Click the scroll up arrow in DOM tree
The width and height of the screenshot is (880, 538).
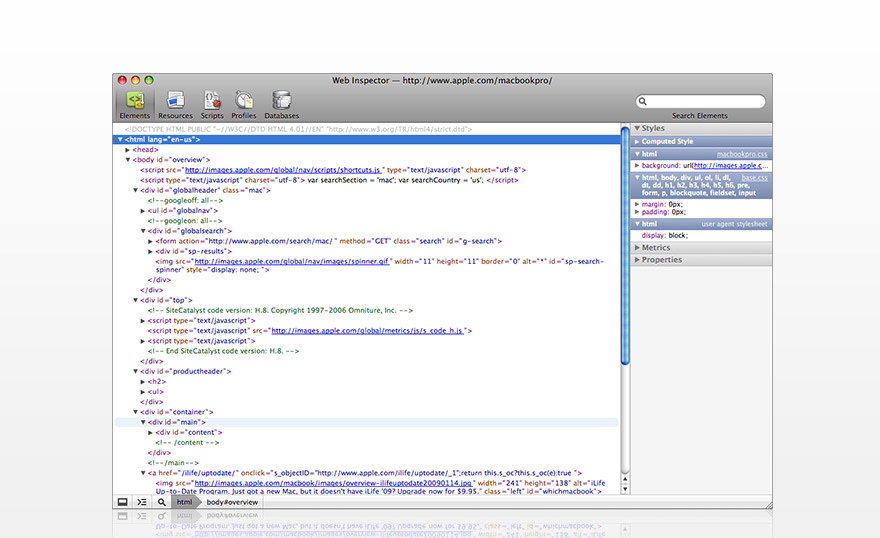[625, 480]
